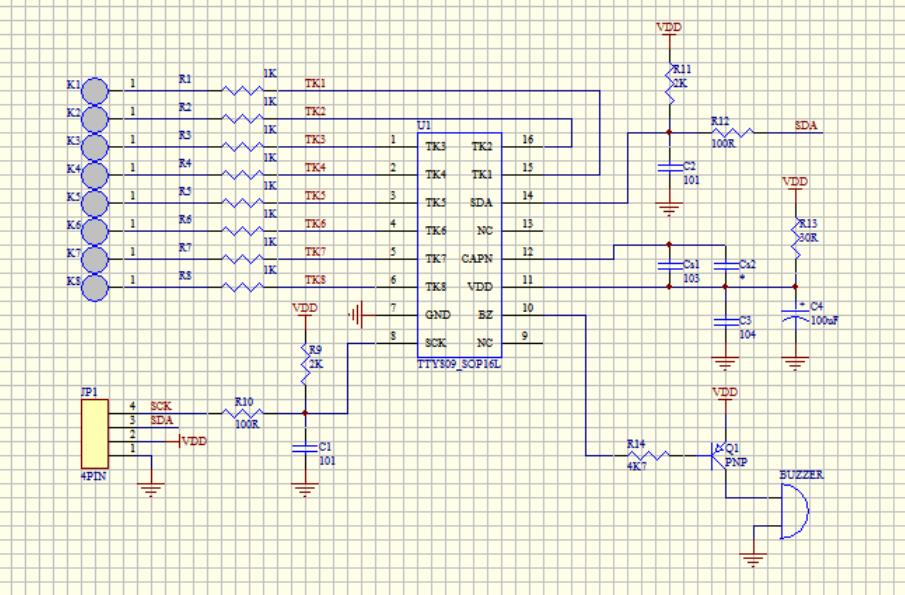Select the K1 touch pad circle
The image size is (905, 595).
[95, 91]
